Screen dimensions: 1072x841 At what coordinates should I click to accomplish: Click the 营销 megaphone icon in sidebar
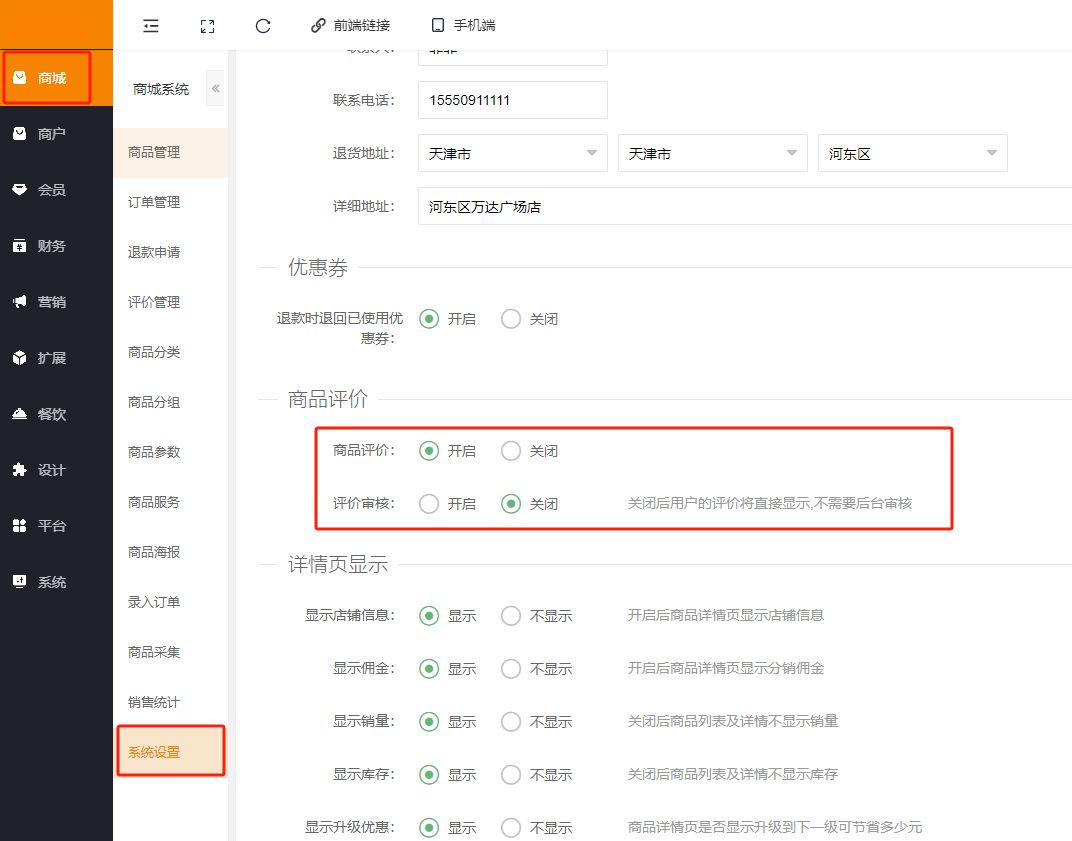click(x=19, y=302)
